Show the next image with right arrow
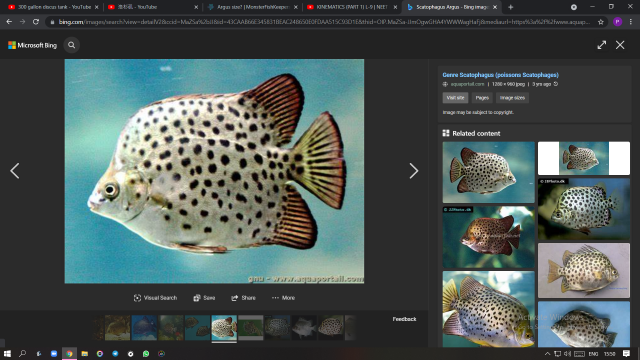Screen dimensions: 640x360 pyautogui.click(x=413, y=171)
